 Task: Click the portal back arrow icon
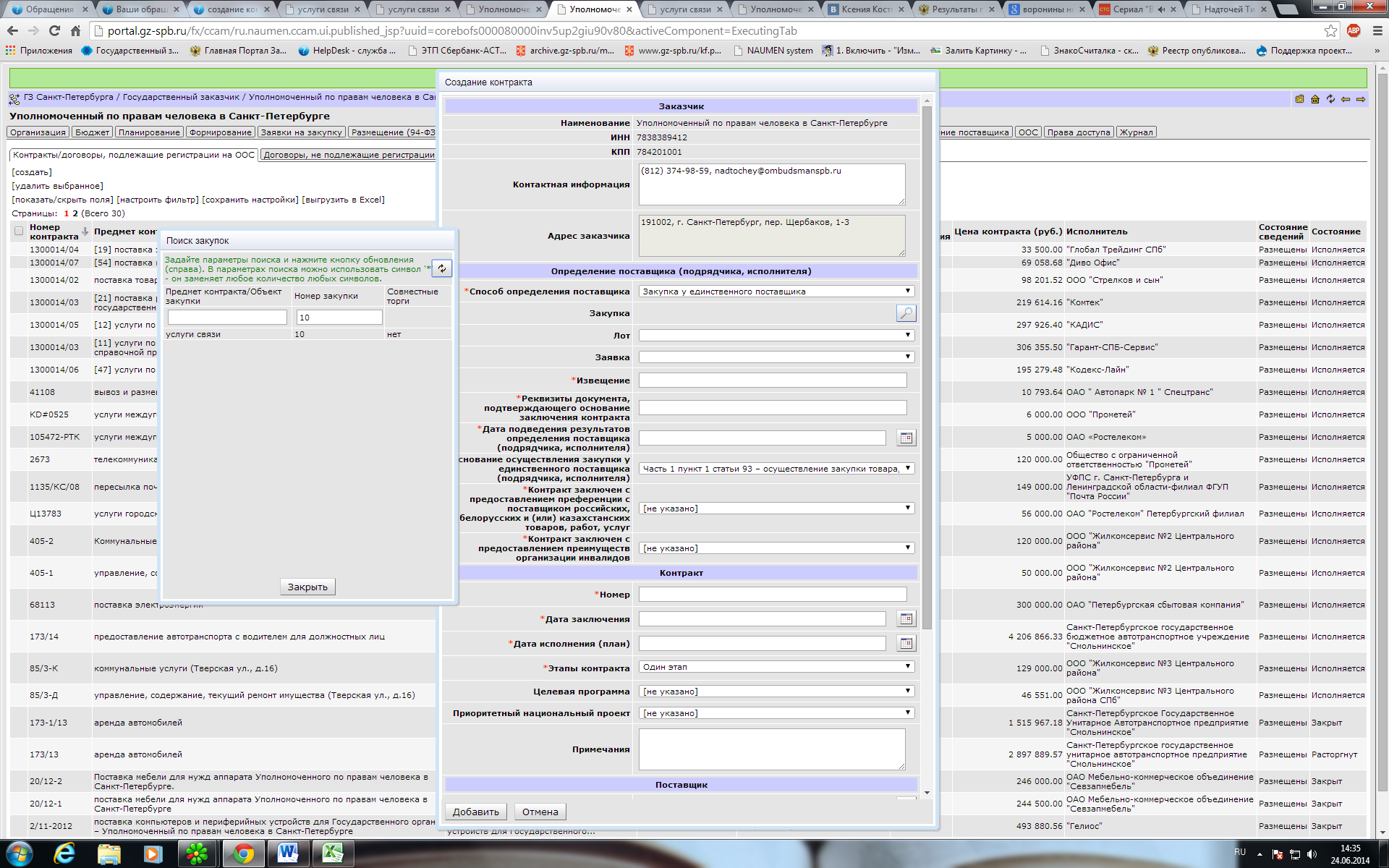point(1346,99)
